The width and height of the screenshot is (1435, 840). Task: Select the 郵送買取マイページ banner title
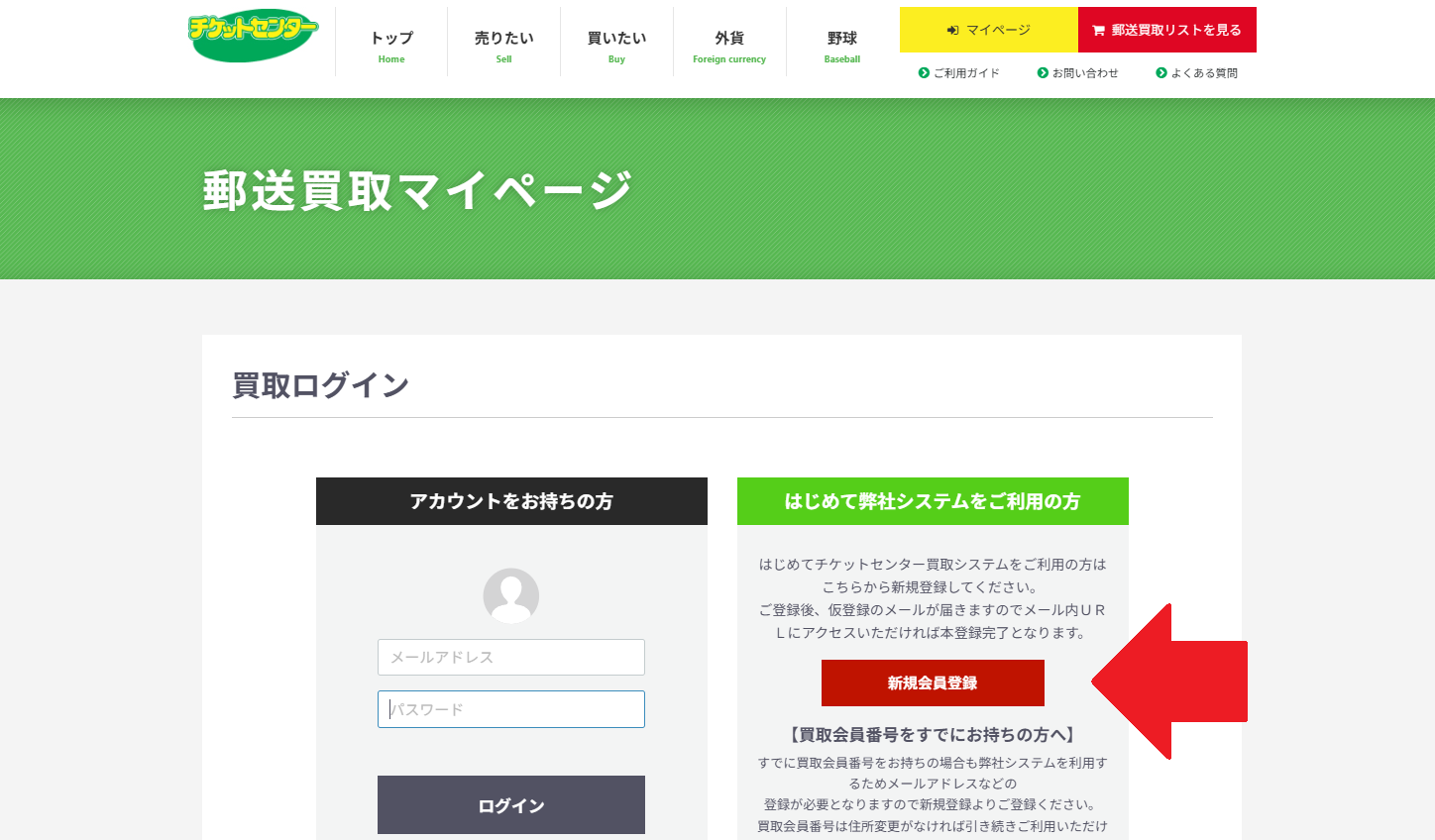417,190
